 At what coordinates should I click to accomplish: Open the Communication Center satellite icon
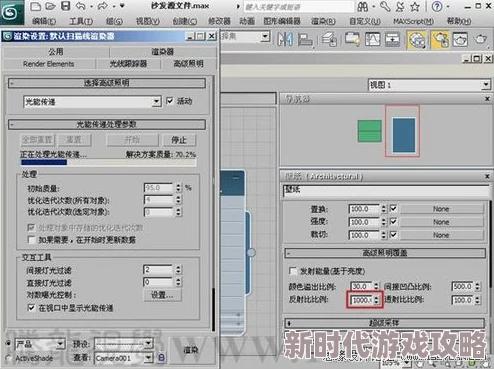(x=400, y=6)
